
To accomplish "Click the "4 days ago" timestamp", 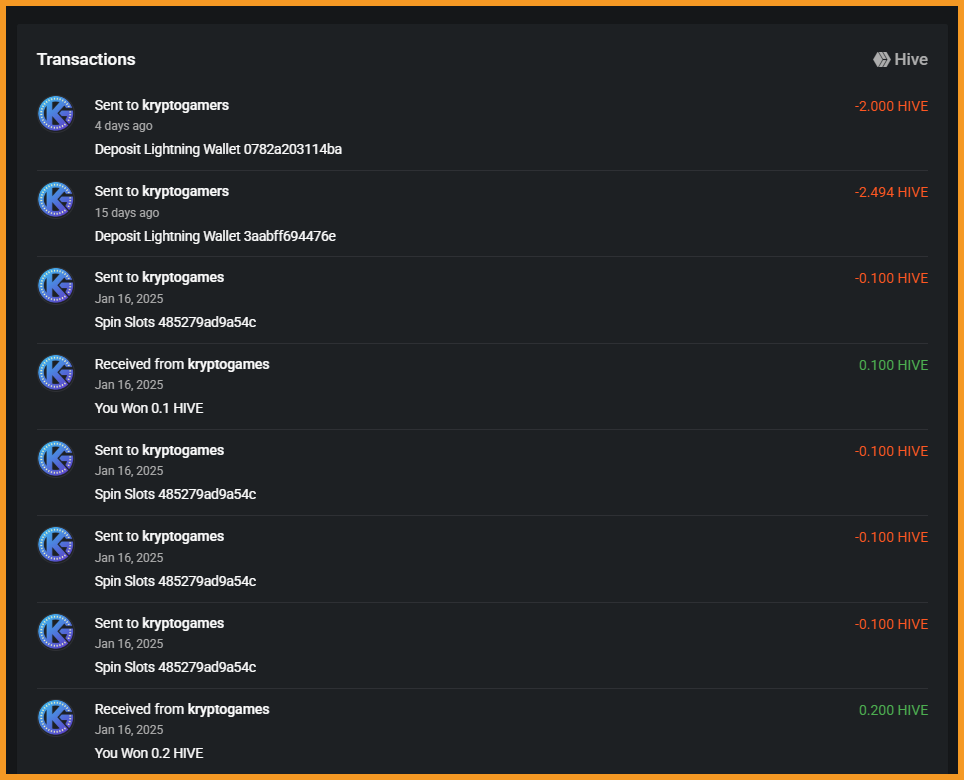I will pyautogui.click(x=124, y=126).
